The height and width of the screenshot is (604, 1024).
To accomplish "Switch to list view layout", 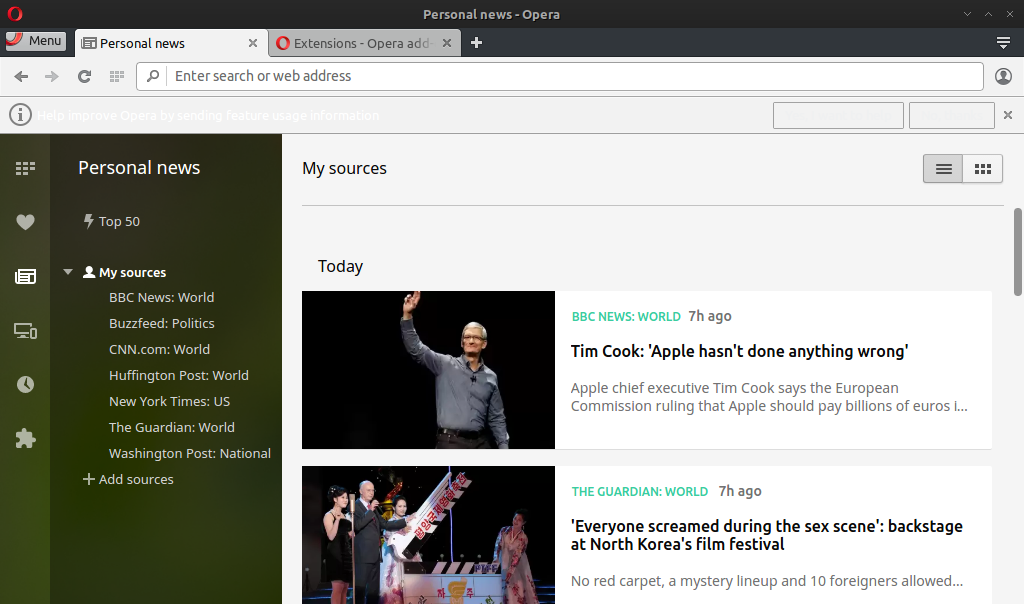I will pyautogui.click(x=943, y=169).
